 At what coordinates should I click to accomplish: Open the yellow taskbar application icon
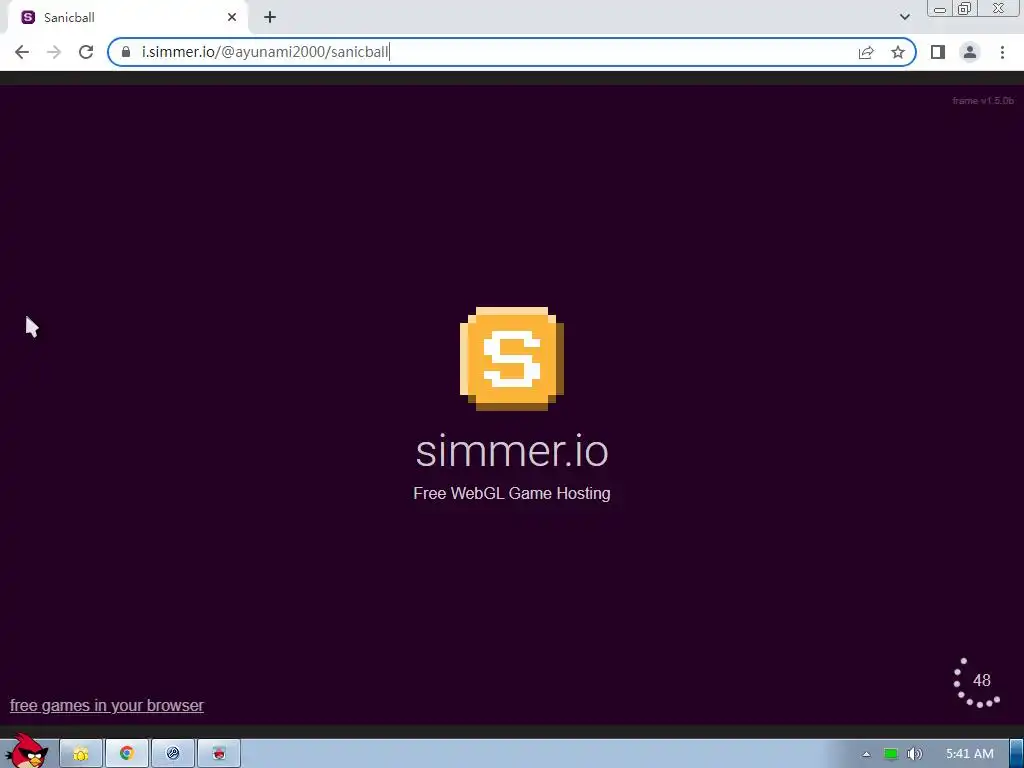tap(81, 754)
